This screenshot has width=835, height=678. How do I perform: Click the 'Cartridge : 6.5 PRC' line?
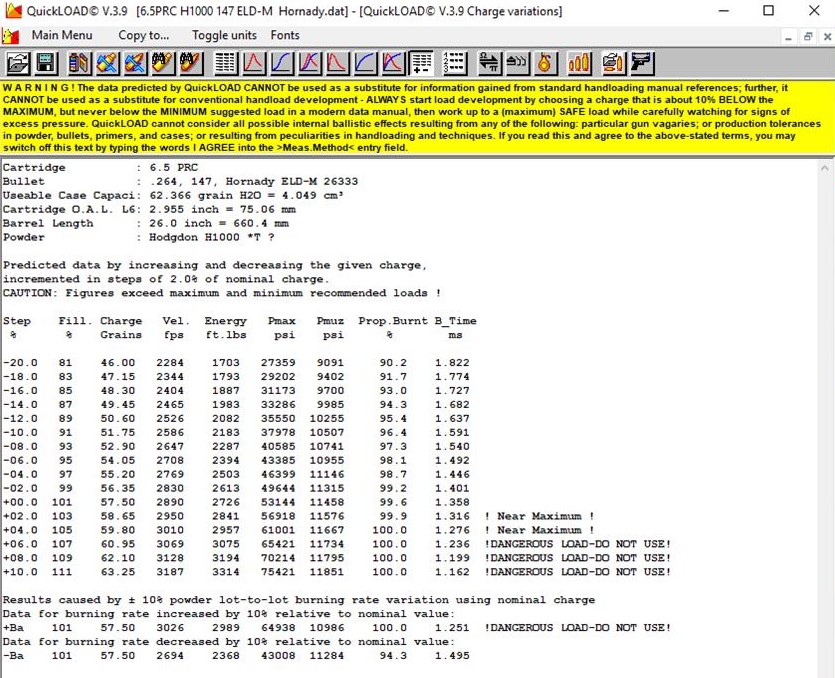(x=100, y=168)
